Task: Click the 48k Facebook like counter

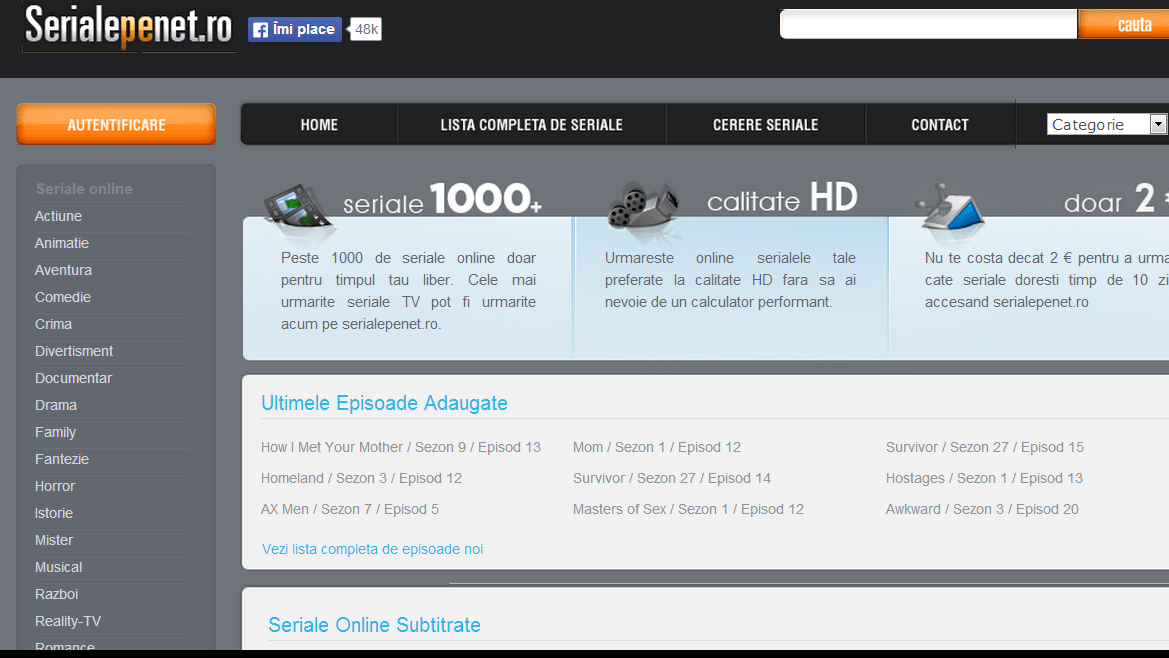Action: [367, 30]
